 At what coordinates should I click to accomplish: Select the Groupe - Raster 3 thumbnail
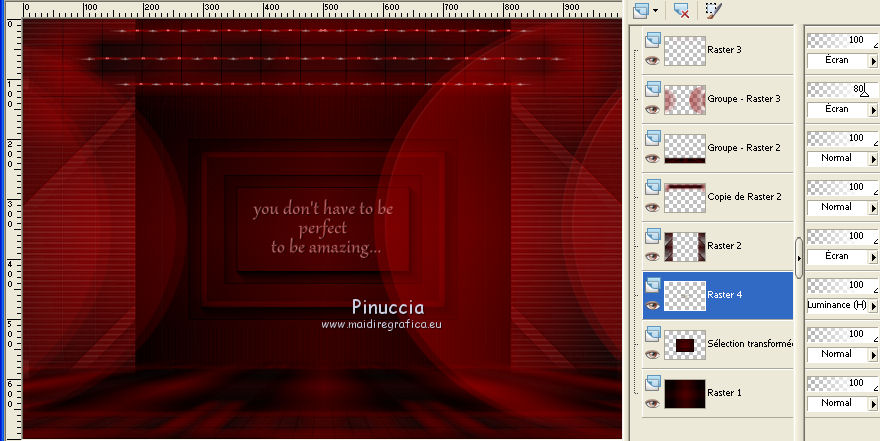pyautogui.click(x=685, y=100)
